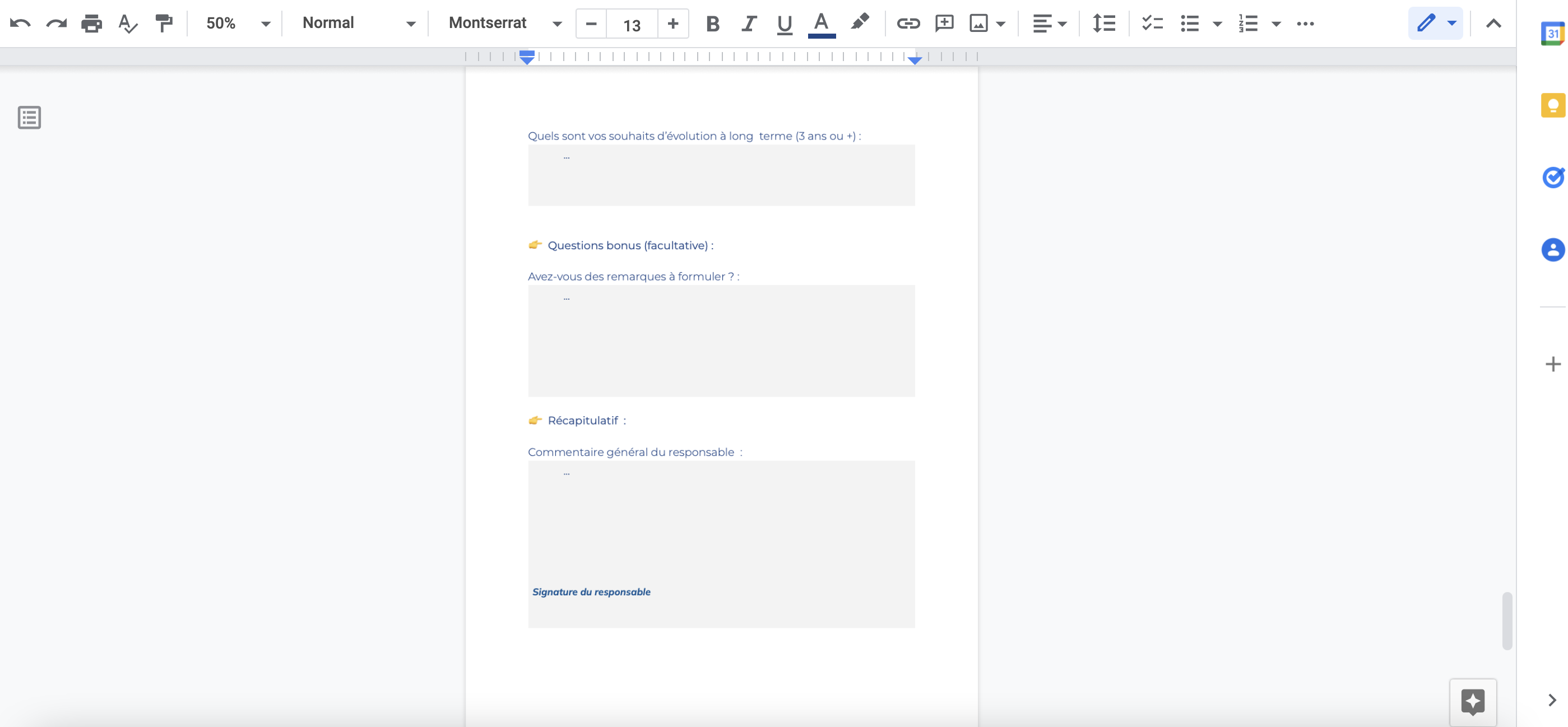This screenshot has height=727, width=1568.
Task: Add a comment
Action: click(x=944, y=24)
